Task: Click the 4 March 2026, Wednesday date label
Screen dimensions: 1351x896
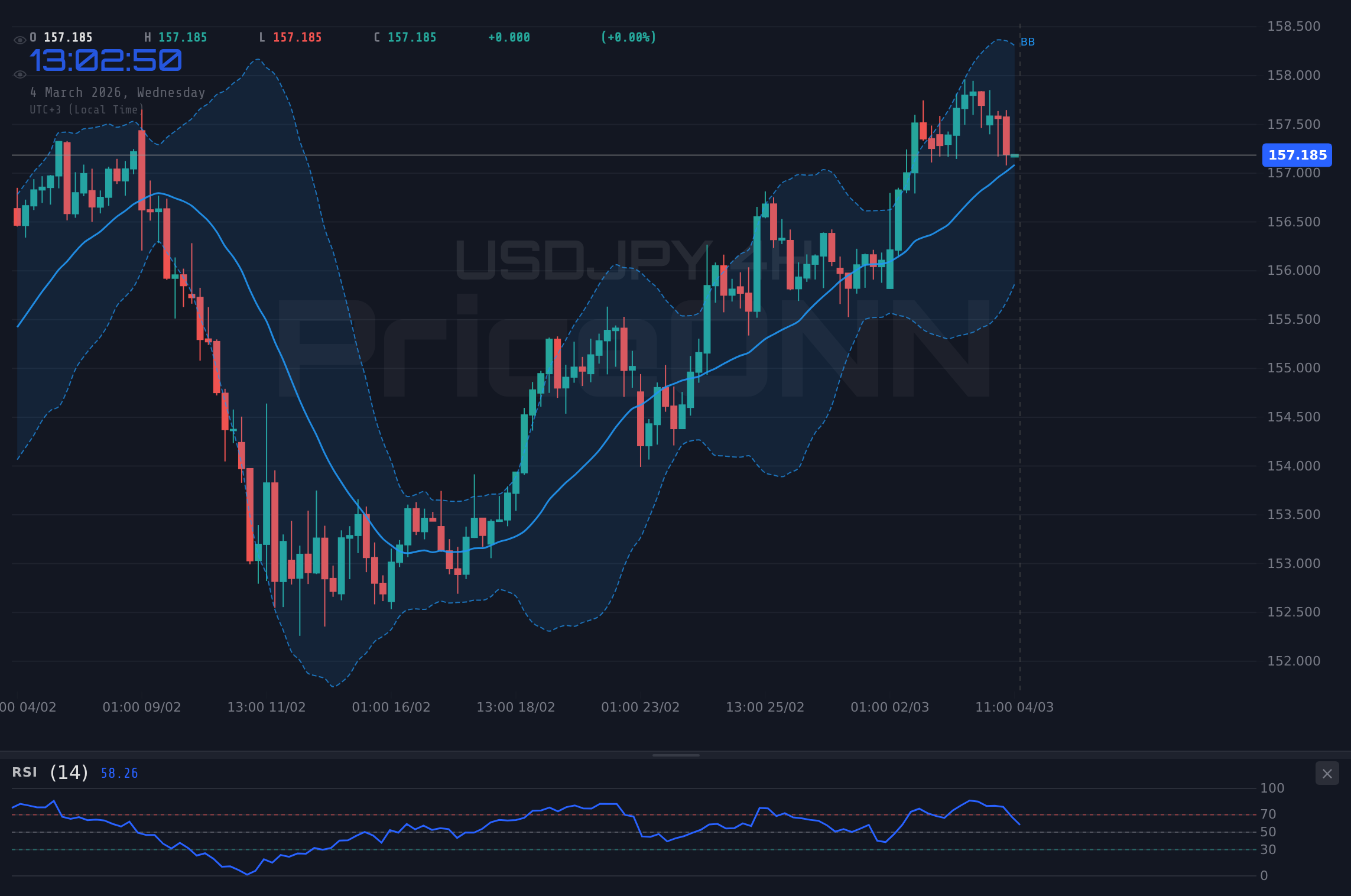Action: (x=118, y=92)
